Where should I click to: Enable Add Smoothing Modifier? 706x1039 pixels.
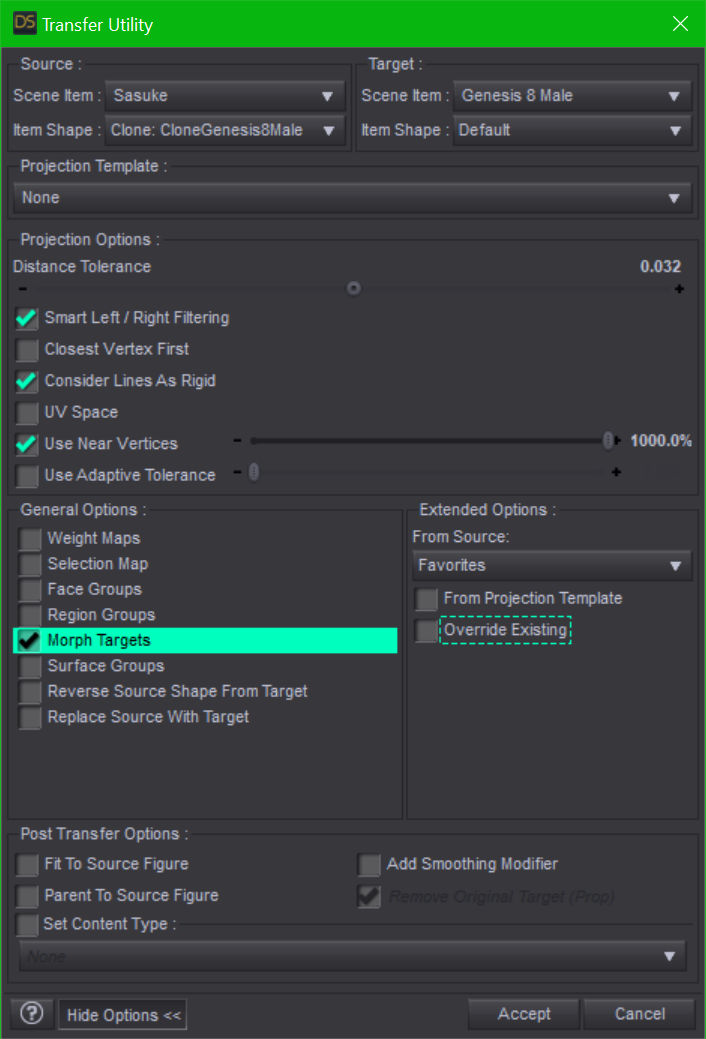coord(370,865)
